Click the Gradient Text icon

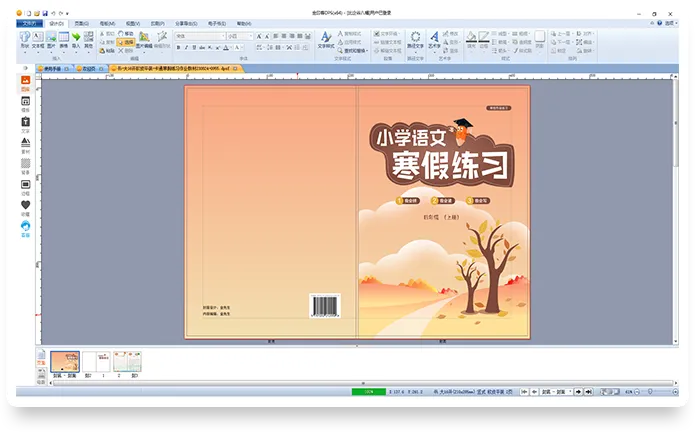[414, 38]
